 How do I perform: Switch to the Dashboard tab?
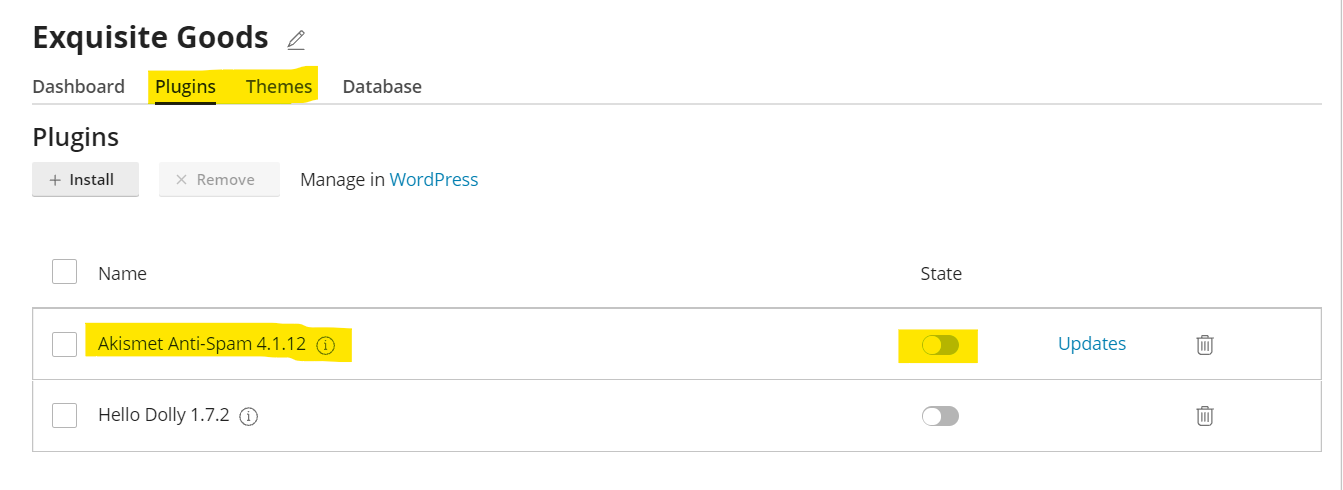coord(79,86)
